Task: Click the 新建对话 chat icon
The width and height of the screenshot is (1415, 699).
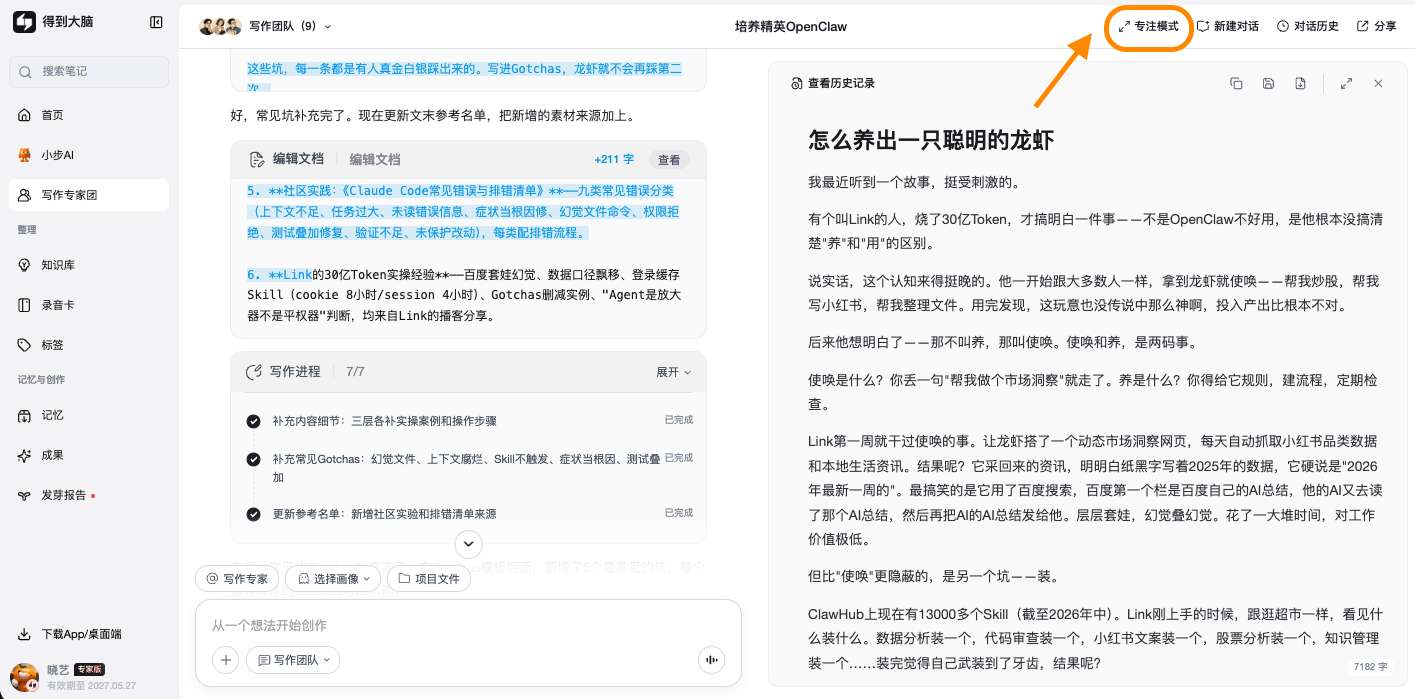Action: tap(1203, 26)
